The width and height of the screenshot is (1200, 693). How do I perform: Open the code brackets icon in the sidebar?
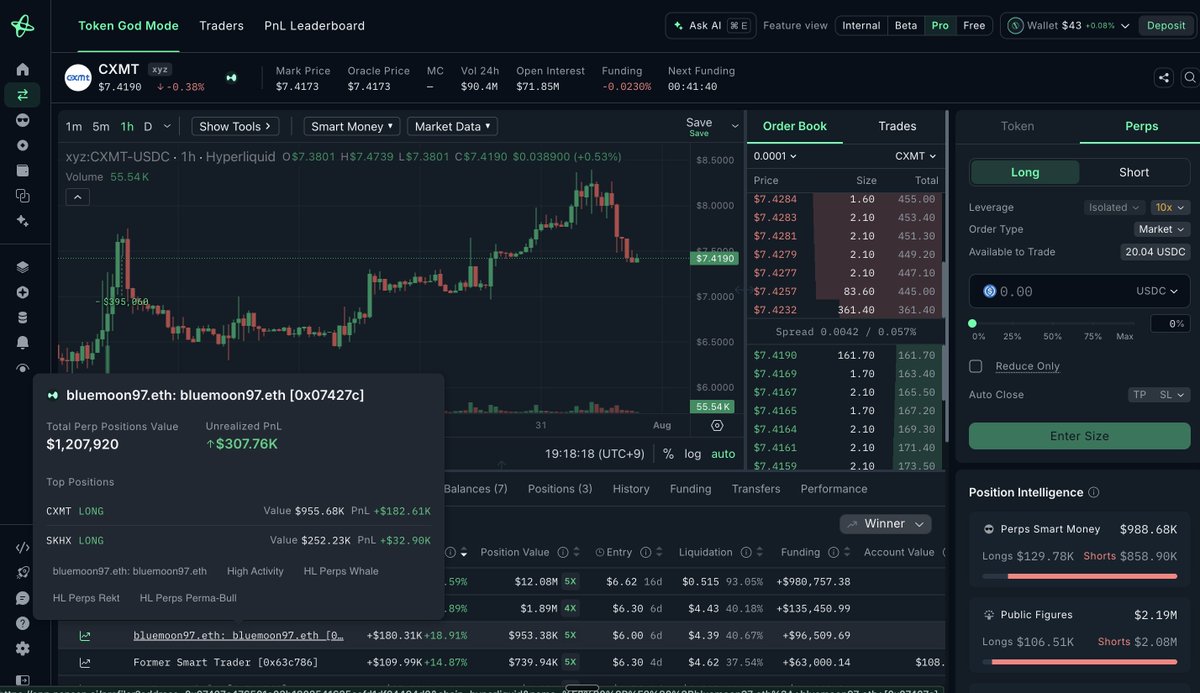click(x=22, y=547)
